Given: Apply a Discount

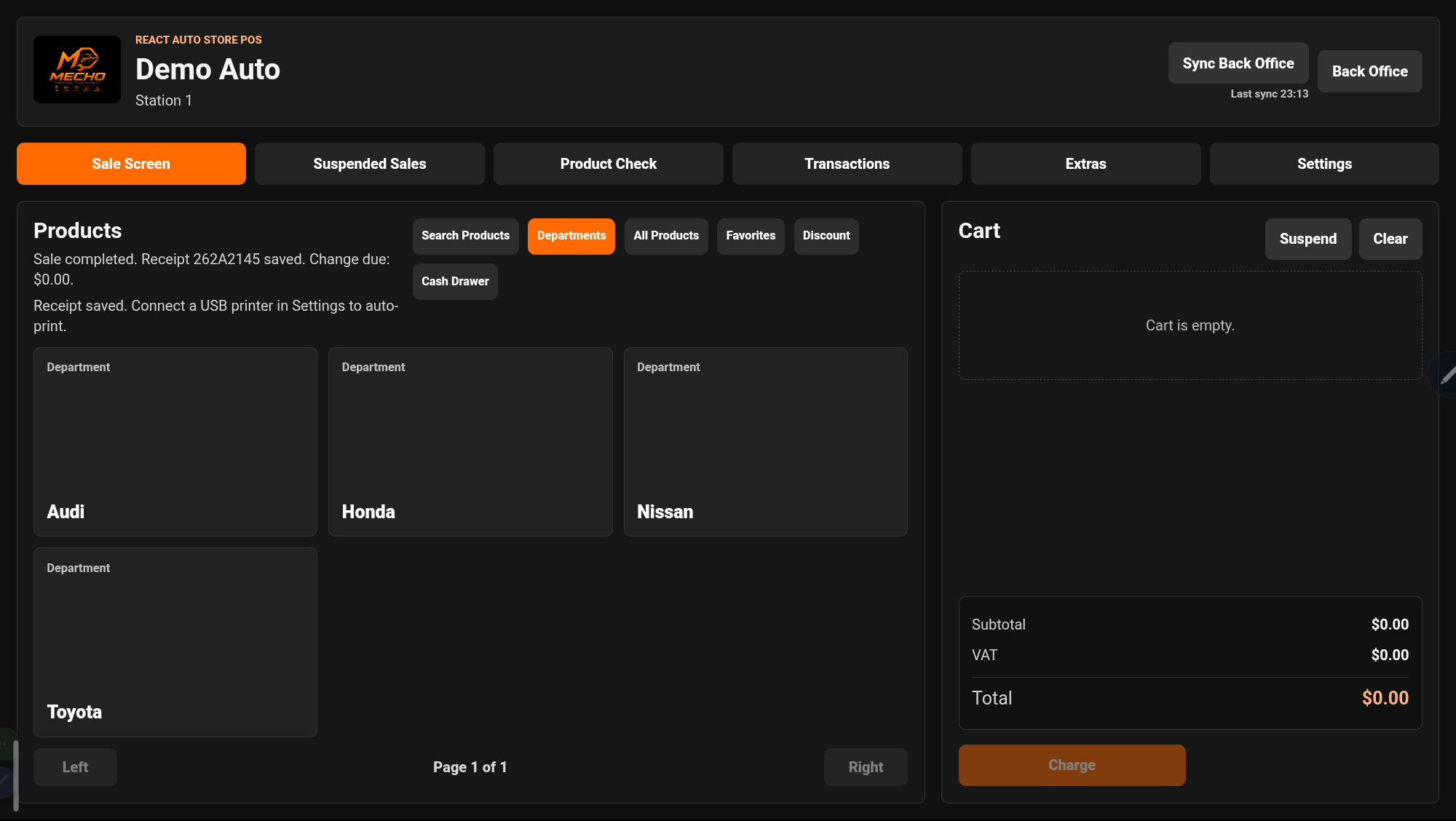Looking at the screenshot, I should (826, 236).
